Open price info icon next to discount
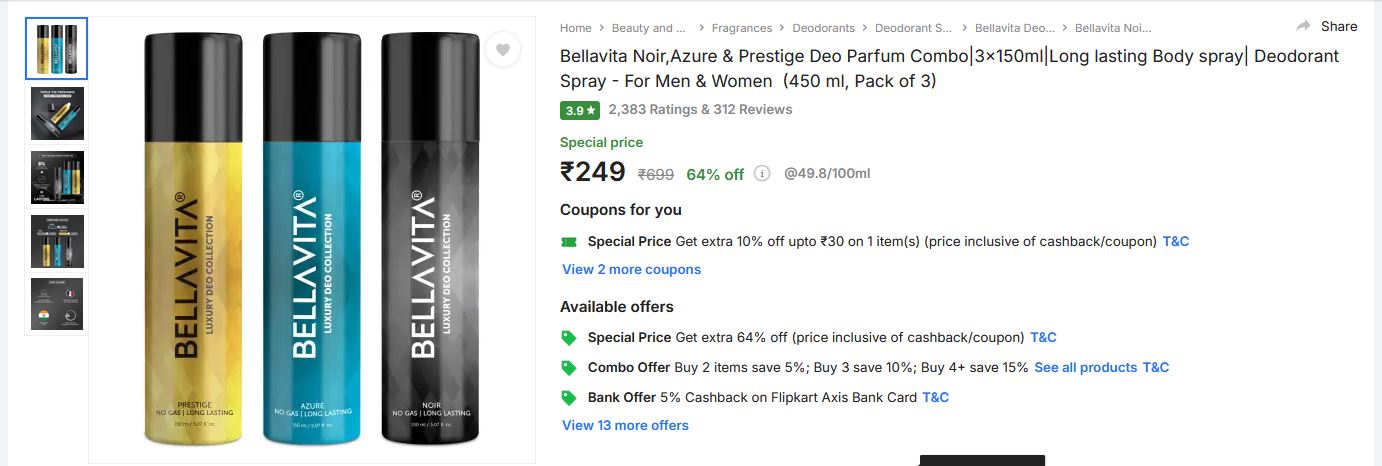 point(762,174)
